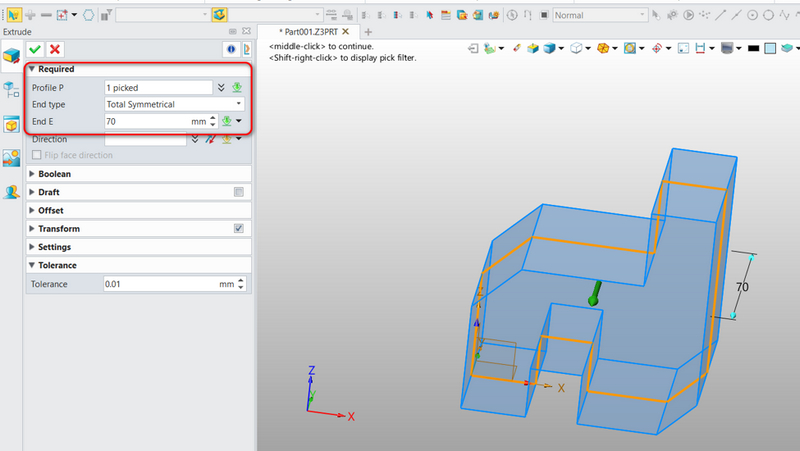The width and height of the screenshot is (800, 451).
Task: Click the red target center view icon
Action: click(657, 48)
